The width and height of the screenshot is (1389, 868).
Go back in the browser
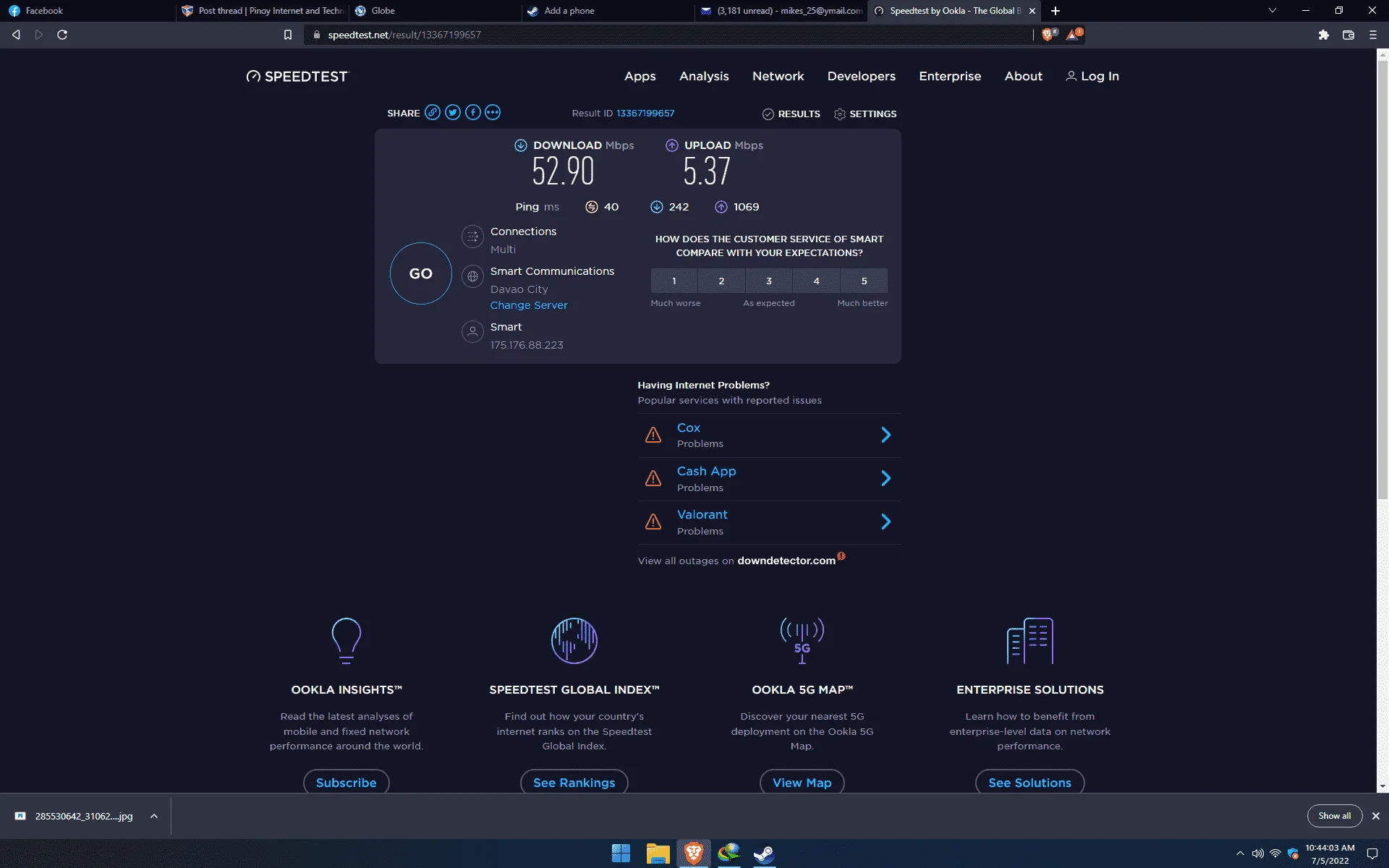[16, 35]
